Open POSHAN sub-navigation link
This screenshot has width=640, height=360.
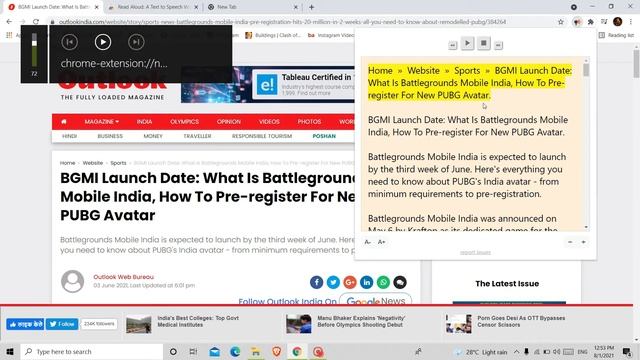(324, 136)
